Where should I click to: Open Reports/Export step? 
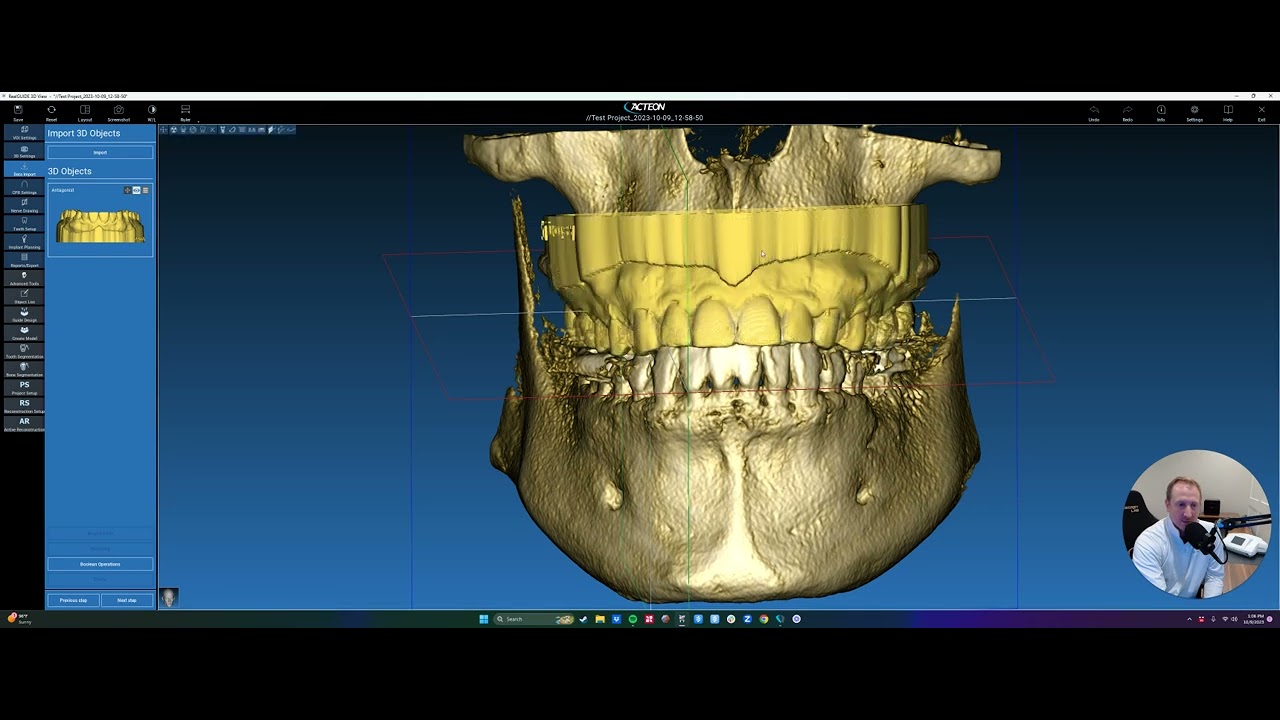(x=24, y=260)
